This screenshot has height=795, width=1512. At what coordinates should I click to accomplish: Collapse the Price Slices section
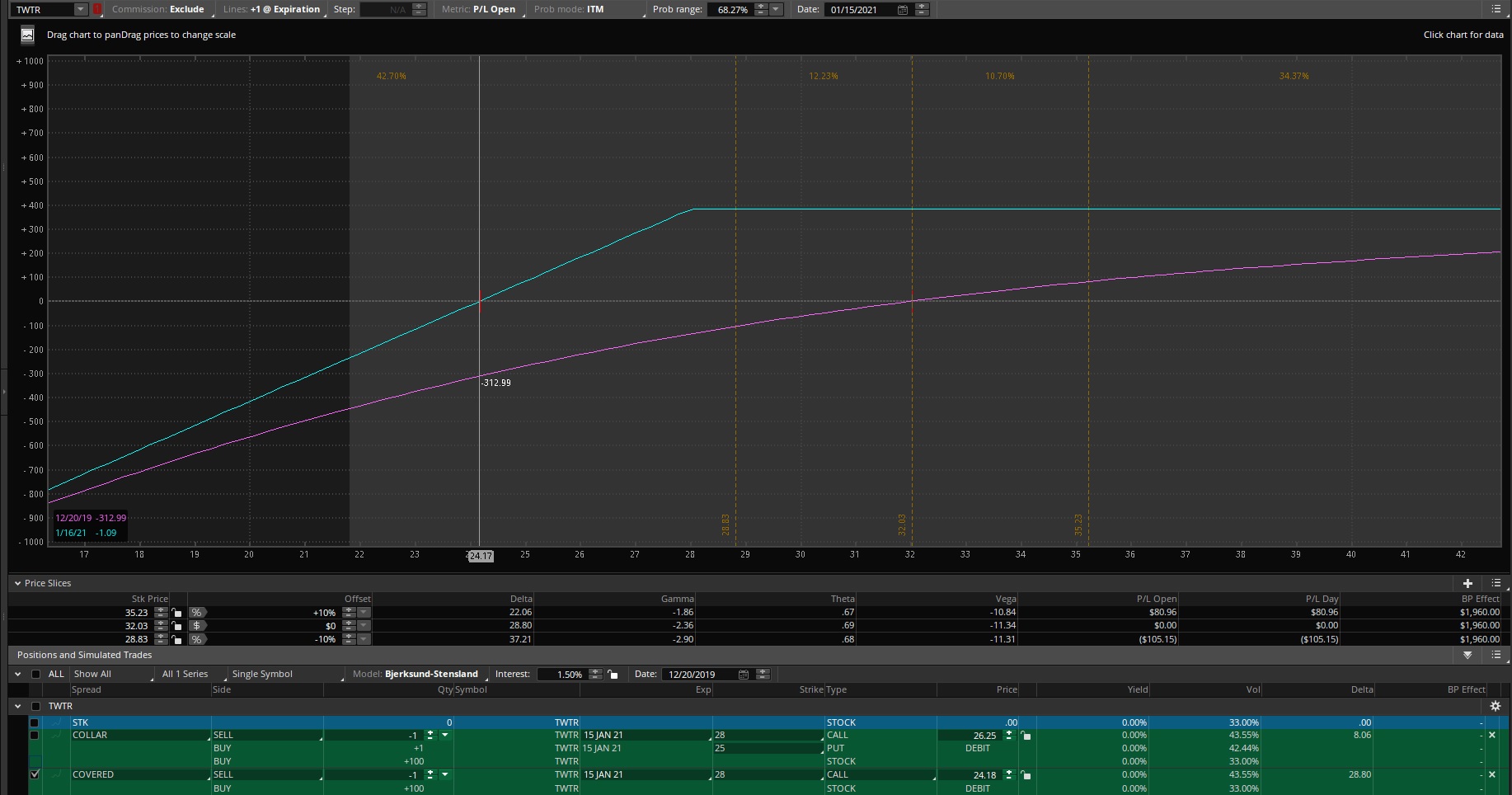pos(18,583)
